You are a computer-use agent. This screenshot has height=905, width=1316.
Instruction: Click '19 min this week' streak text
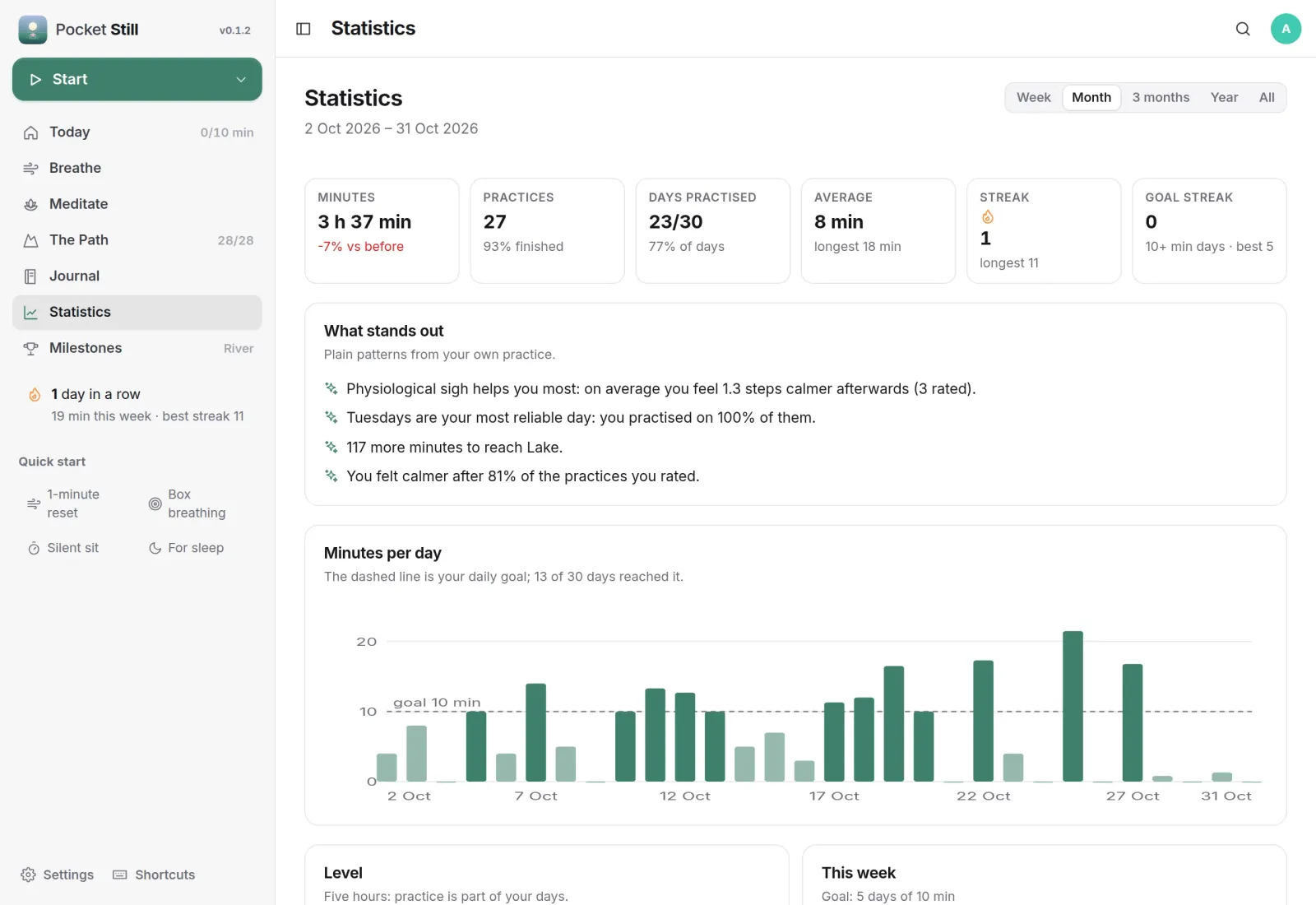pyautogui.click(x=101, y=416)
